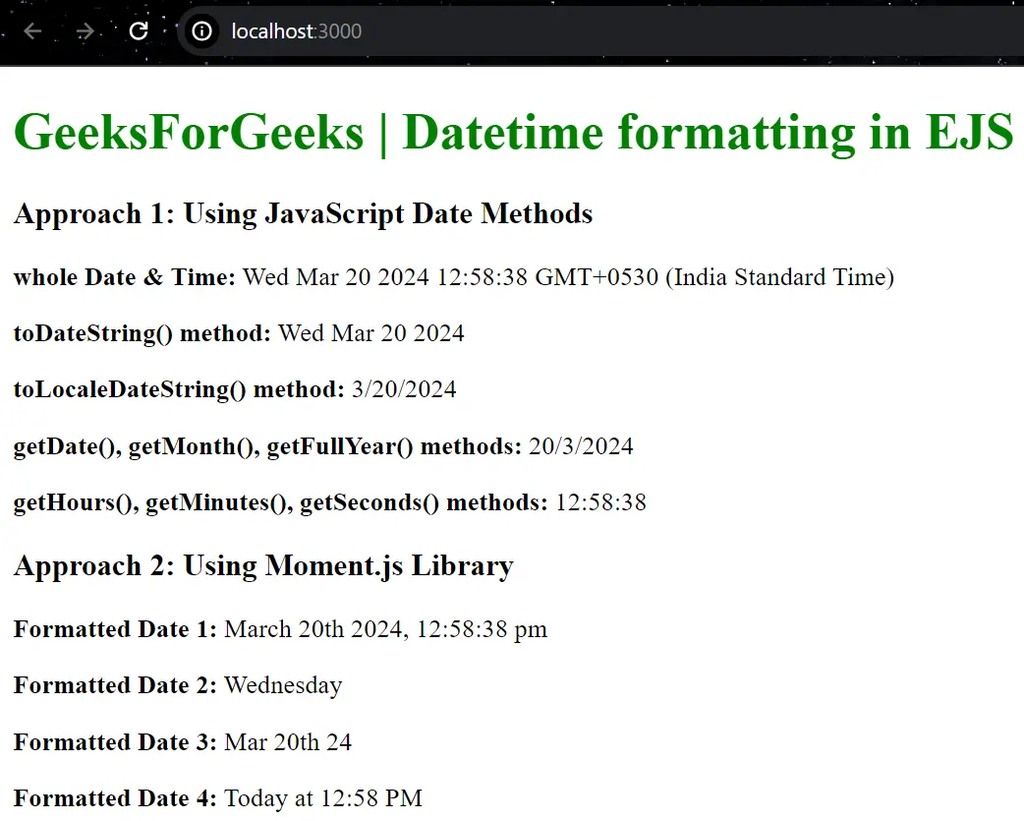Click the Today at 12:58 PM text
Image resolution: width=1024 pixels, height=821 pixels.
pos(323,798)
